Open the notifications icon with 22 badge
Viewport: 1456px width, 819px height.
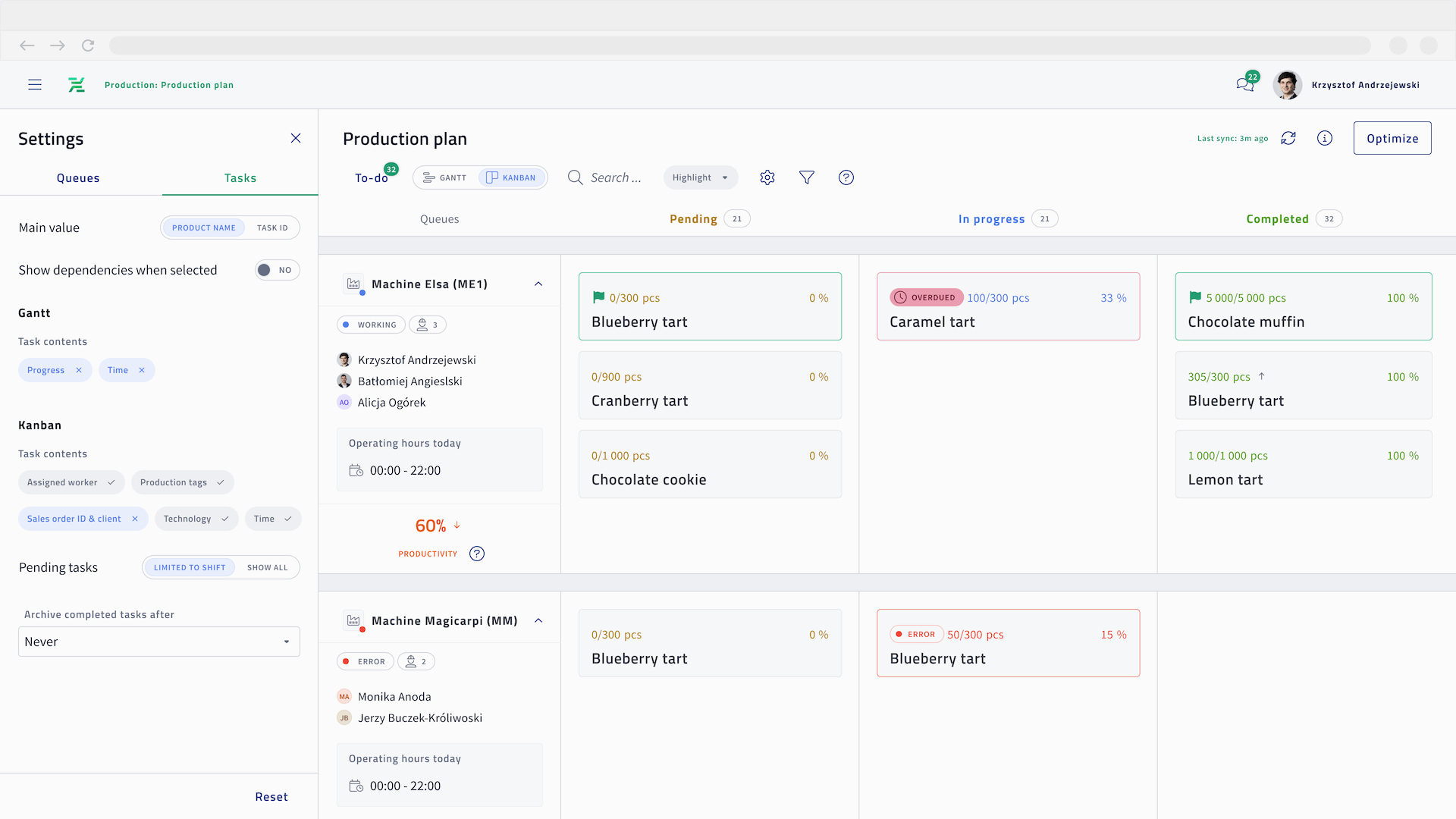(1243, 84)
